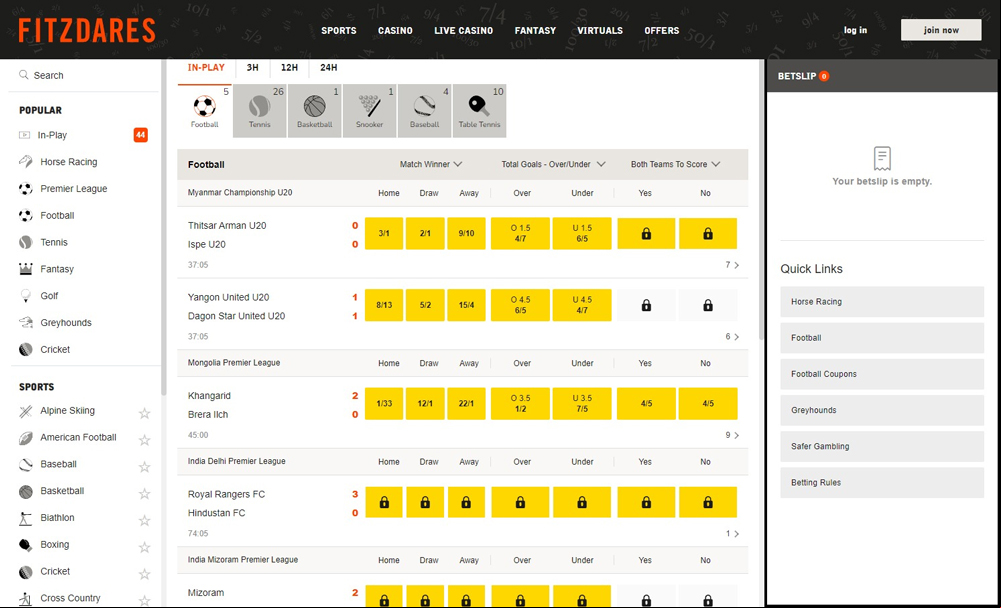Click the empty betslip receipt icon

pos(882,158)
